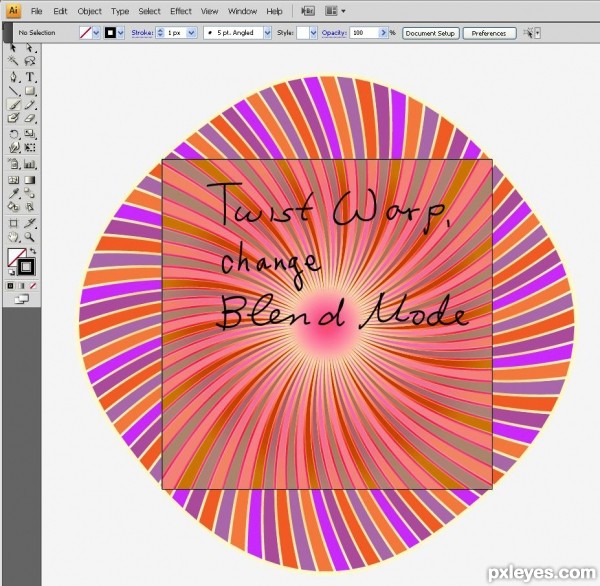Select the Pencil tool

coord(29,105)
